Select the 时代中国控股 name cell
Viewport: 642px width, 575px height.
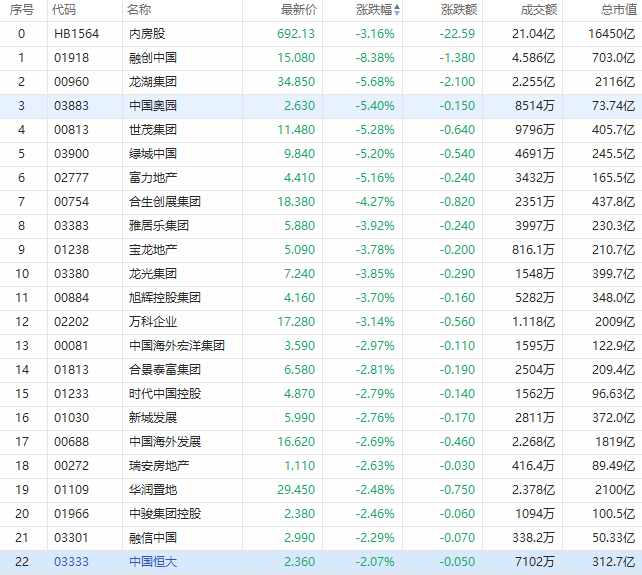165,394
